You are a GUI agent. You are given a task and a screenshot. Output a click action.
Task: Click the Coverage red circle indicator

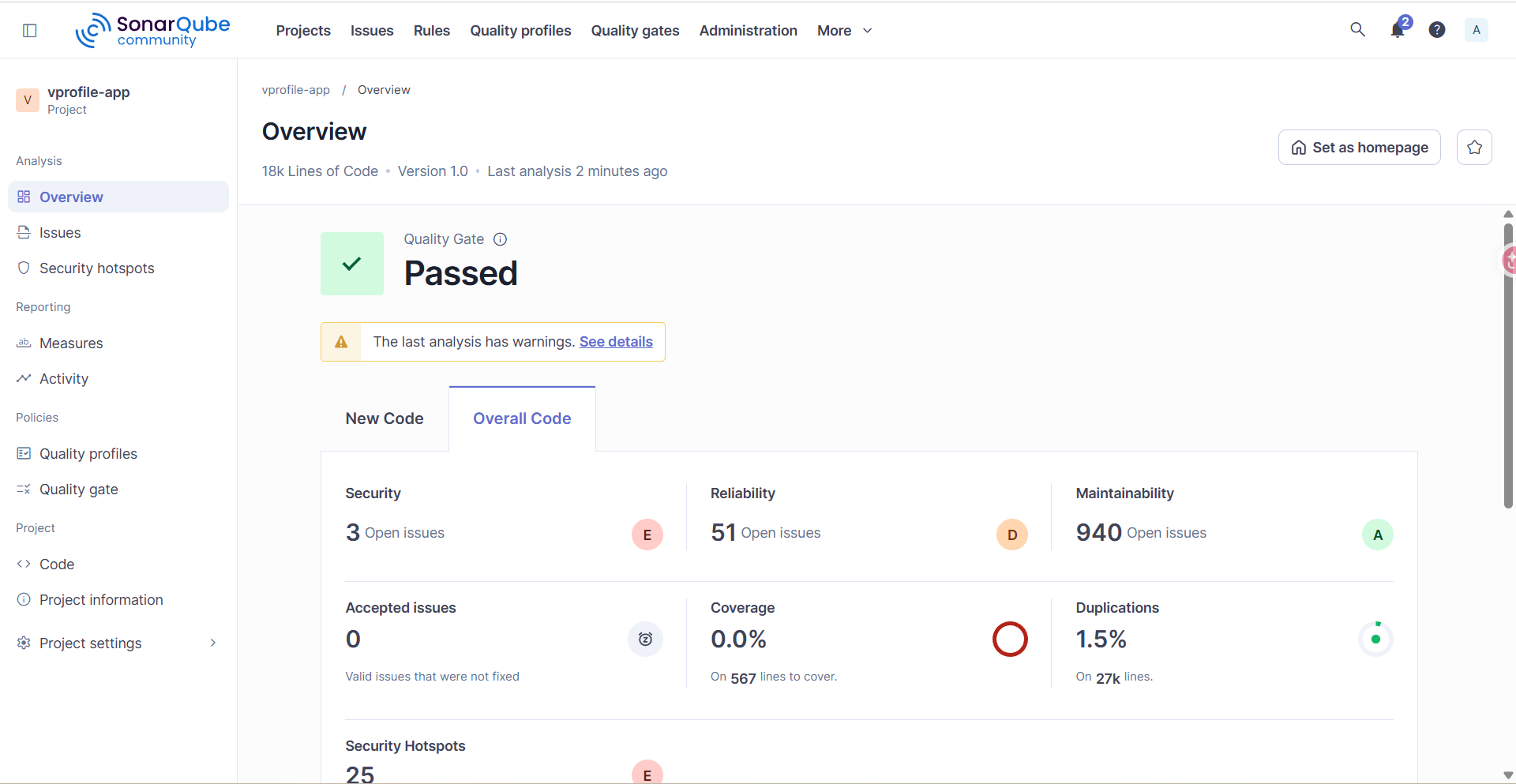(1010, 640)
